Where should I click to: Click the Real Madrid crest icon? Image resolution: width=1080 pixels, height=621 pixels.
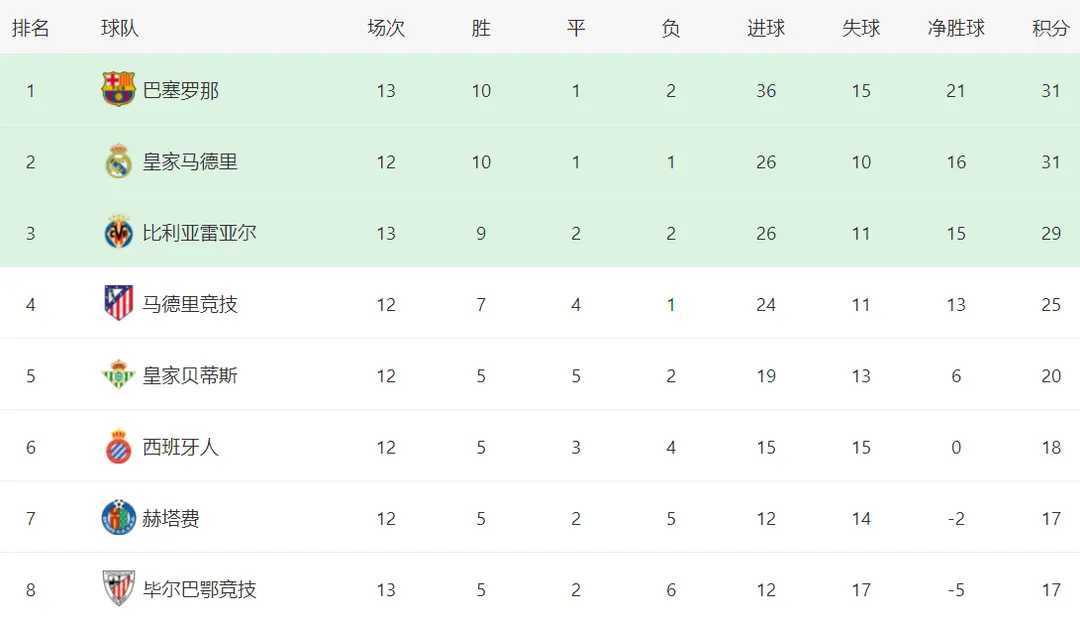118,162
